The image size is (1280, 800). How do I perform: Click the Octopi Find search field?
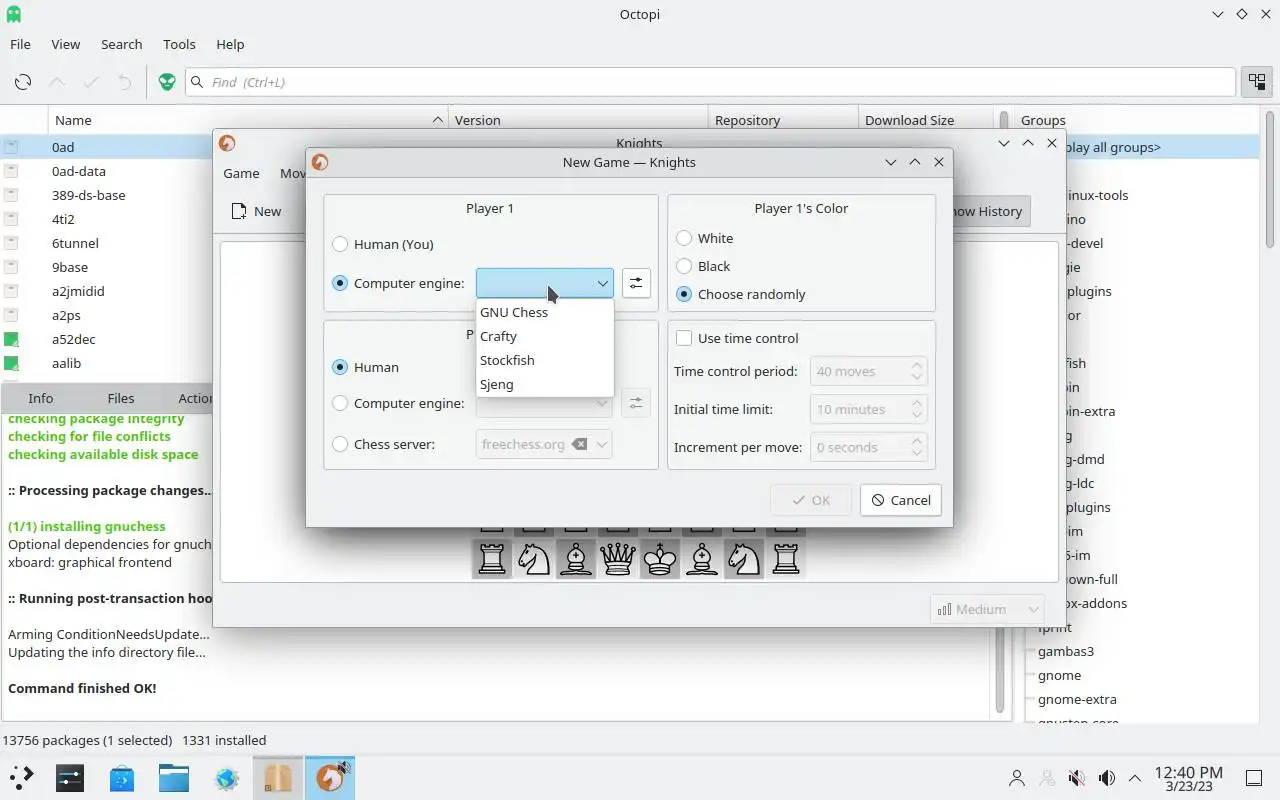point(711,82)
